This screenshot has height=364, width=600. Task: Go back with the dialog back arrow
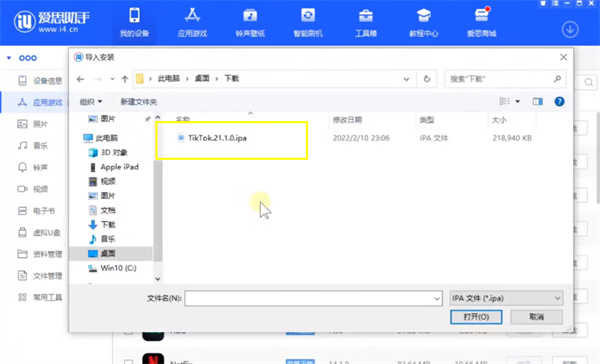[x=80, y=79]
